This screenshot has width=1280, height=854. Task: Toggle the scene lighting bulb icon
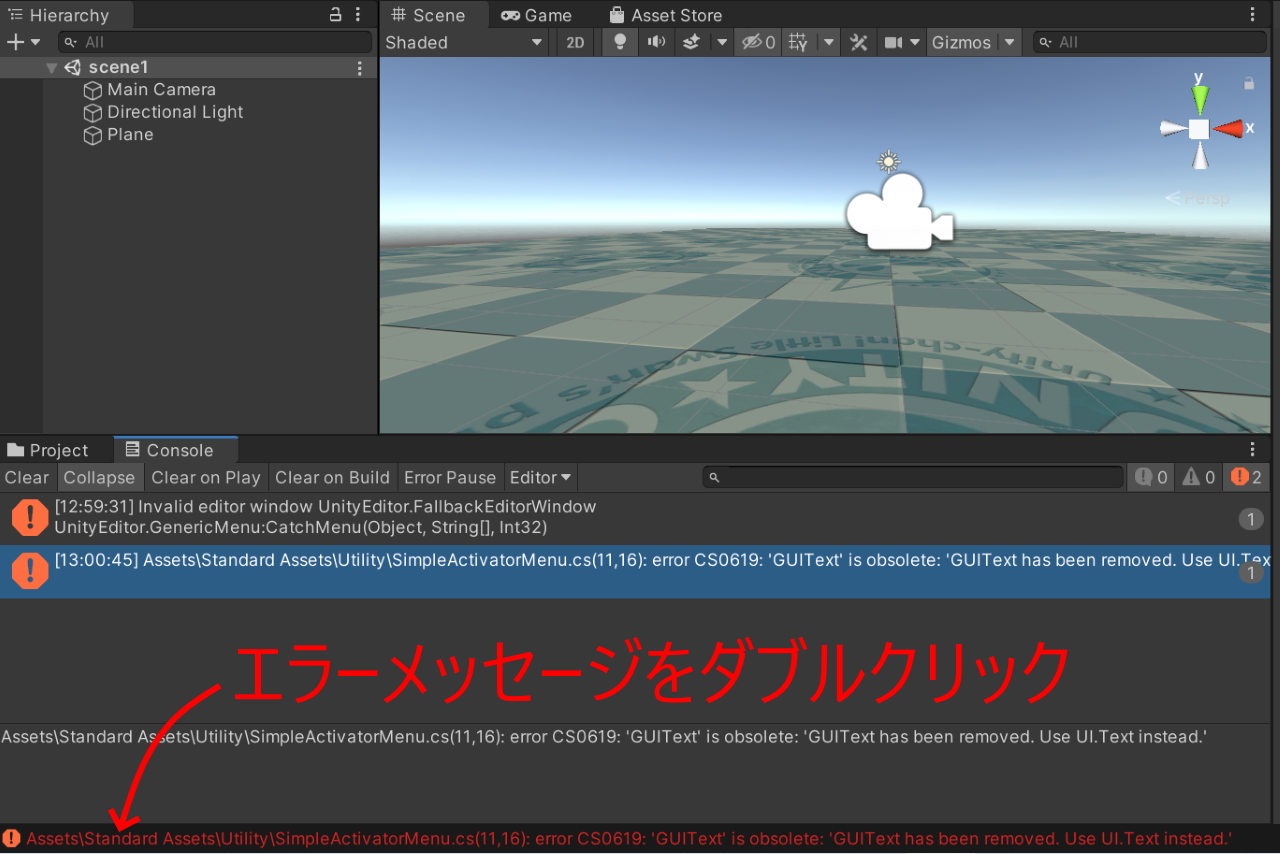618,42
